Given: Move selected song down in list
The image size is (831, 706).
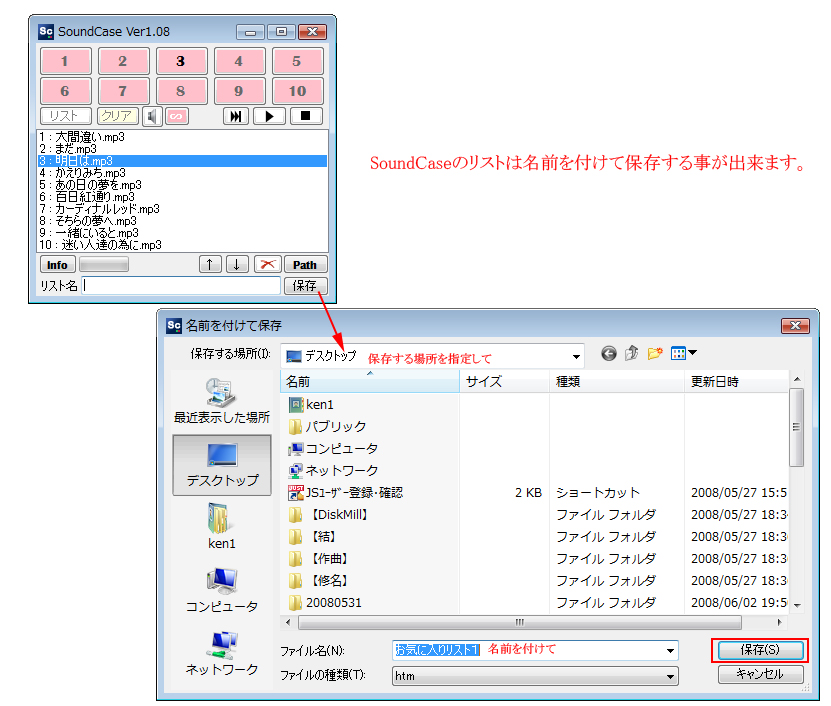Looking at the screenshot, I should point(237,264).
